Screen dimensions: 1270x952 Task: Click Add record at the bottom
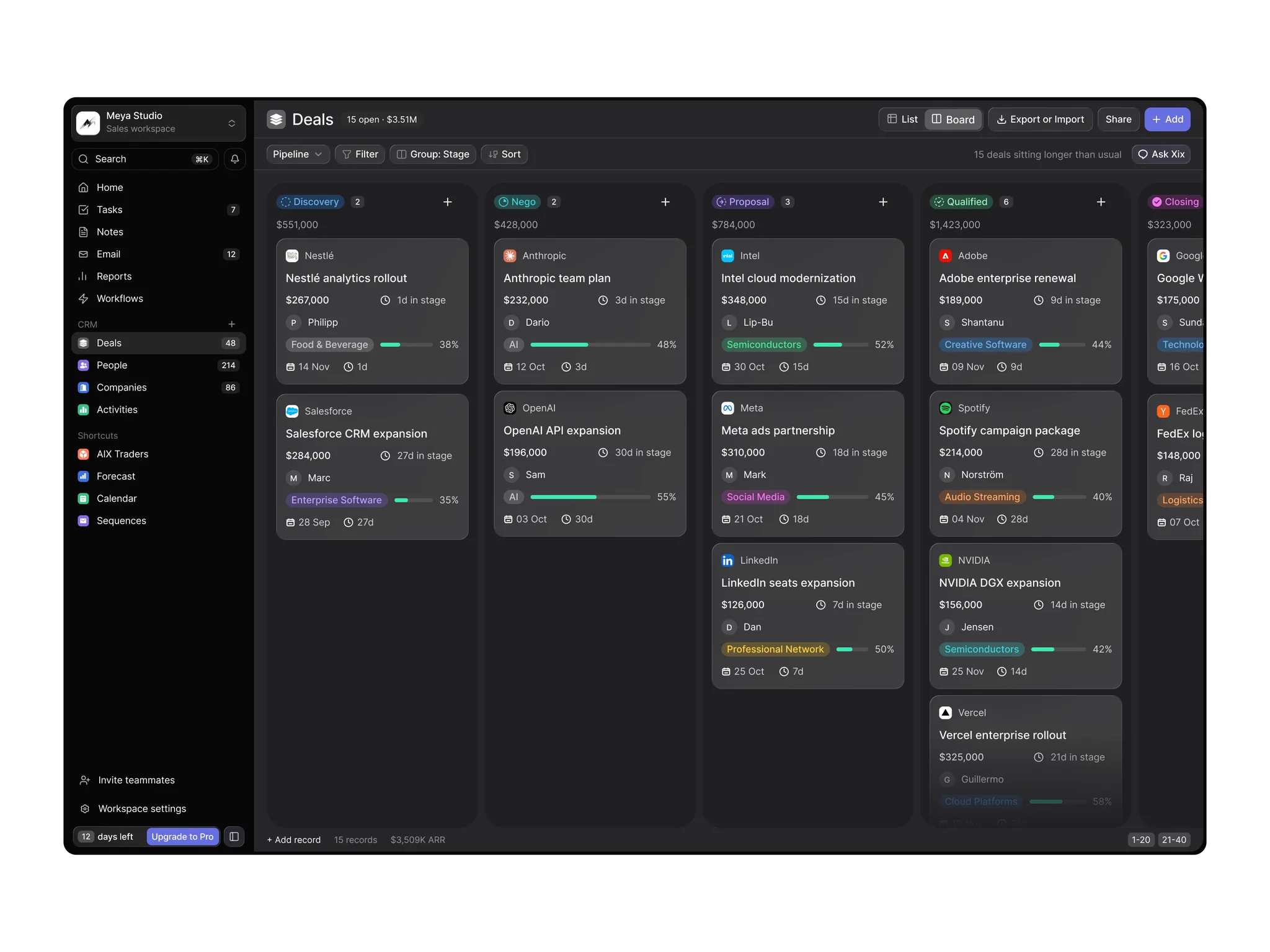pos(294,840)
